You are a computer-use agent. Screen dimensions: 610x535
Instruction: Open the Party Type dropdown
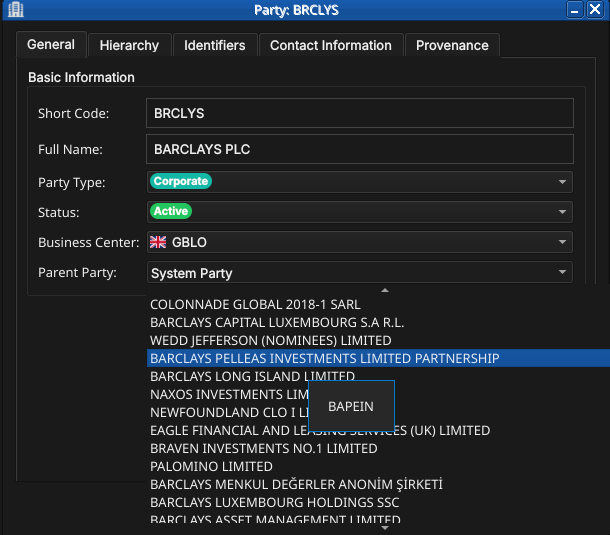pos(359,182)
